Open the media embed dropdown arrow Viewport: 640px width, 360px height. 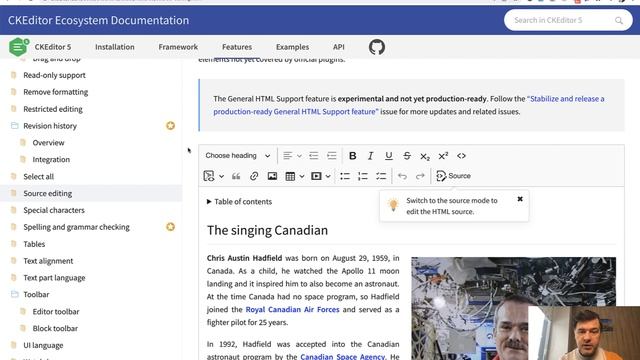(x=328, y=176)
